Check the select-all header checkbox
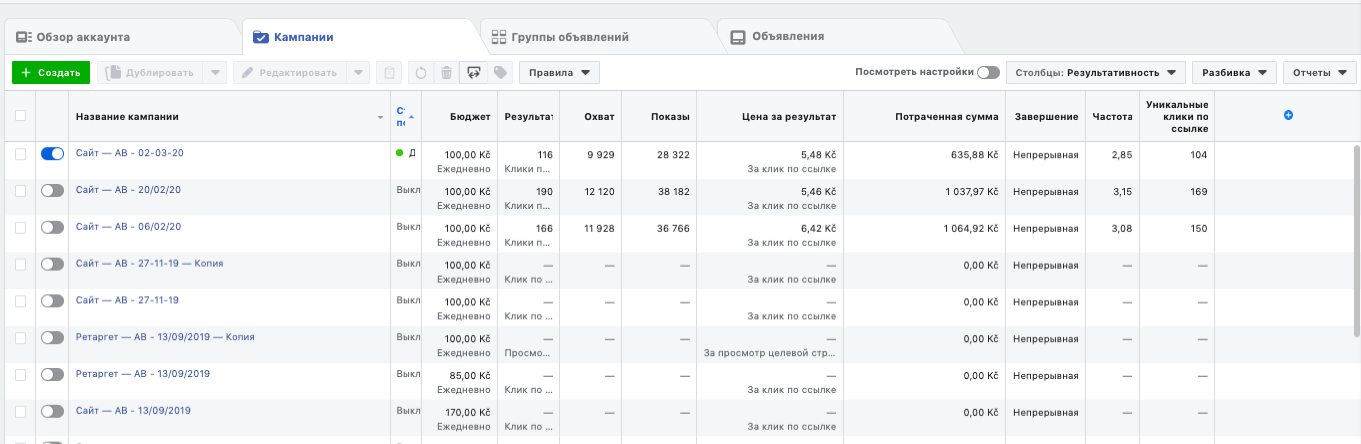1361x444 pixels. coord(21,116)
